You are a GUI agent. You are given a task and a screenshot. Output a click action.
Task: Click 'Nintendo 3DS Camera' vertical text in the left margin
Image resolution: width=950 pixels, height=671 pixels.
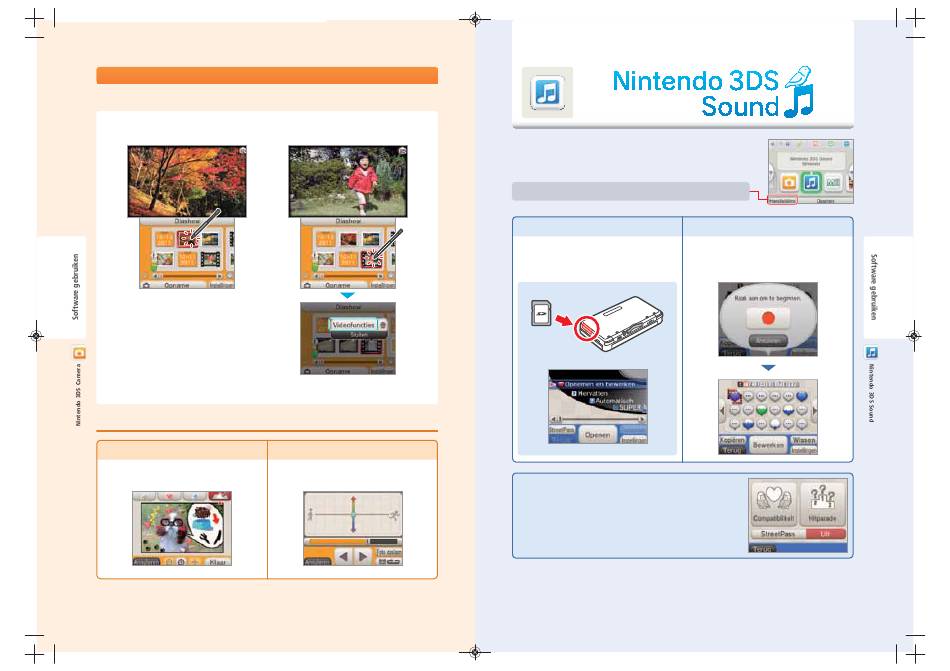[x=79, y=394]
